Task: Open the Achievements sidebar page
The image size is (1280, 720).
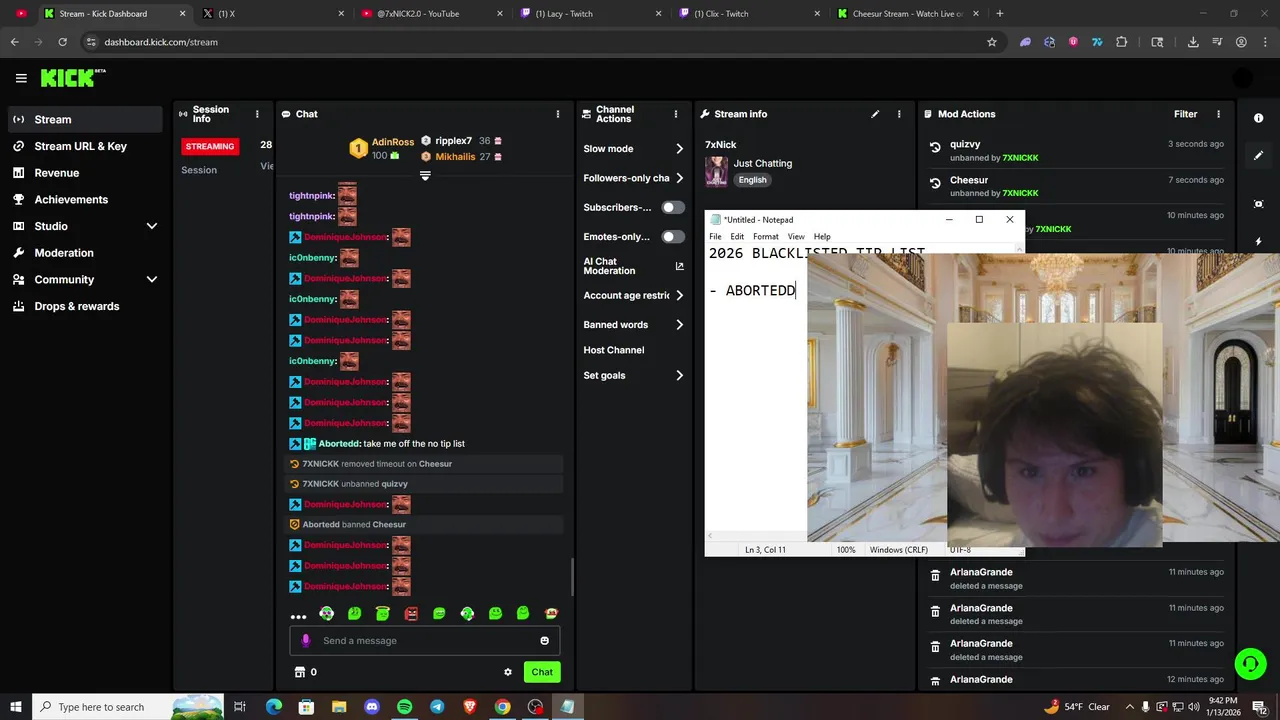Action: [71, 199]
